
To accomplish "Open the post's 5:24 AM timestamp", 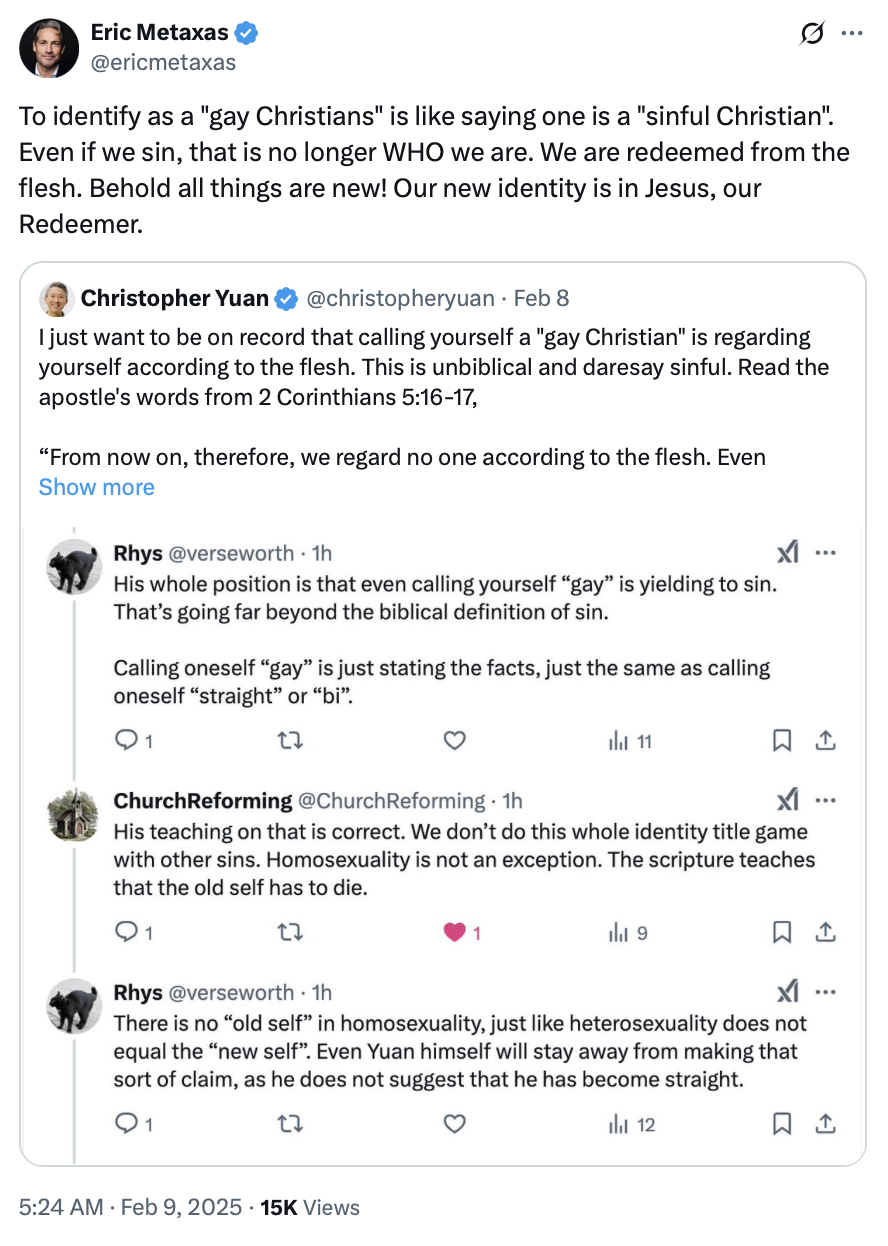I will [60, 1207].
